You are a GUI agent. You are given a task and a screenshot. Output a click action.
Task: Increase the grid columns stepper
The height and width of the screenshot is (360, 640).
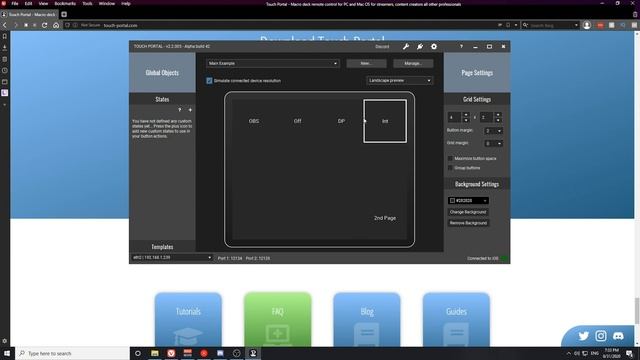click(466, 115)
